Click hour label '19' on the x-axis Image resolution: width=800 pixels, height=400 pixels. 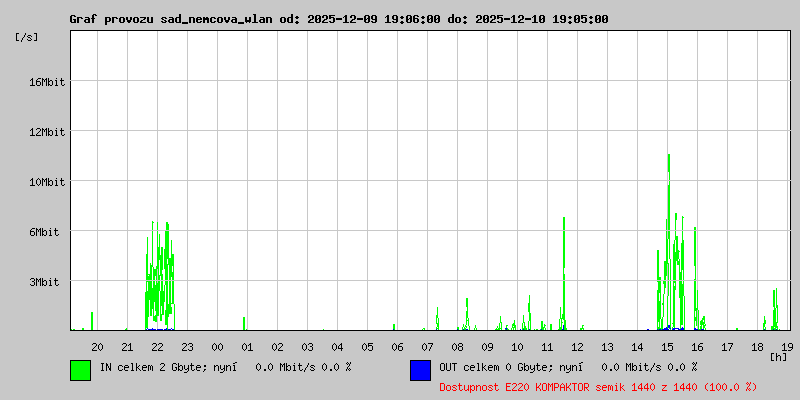tap(787, 347)
